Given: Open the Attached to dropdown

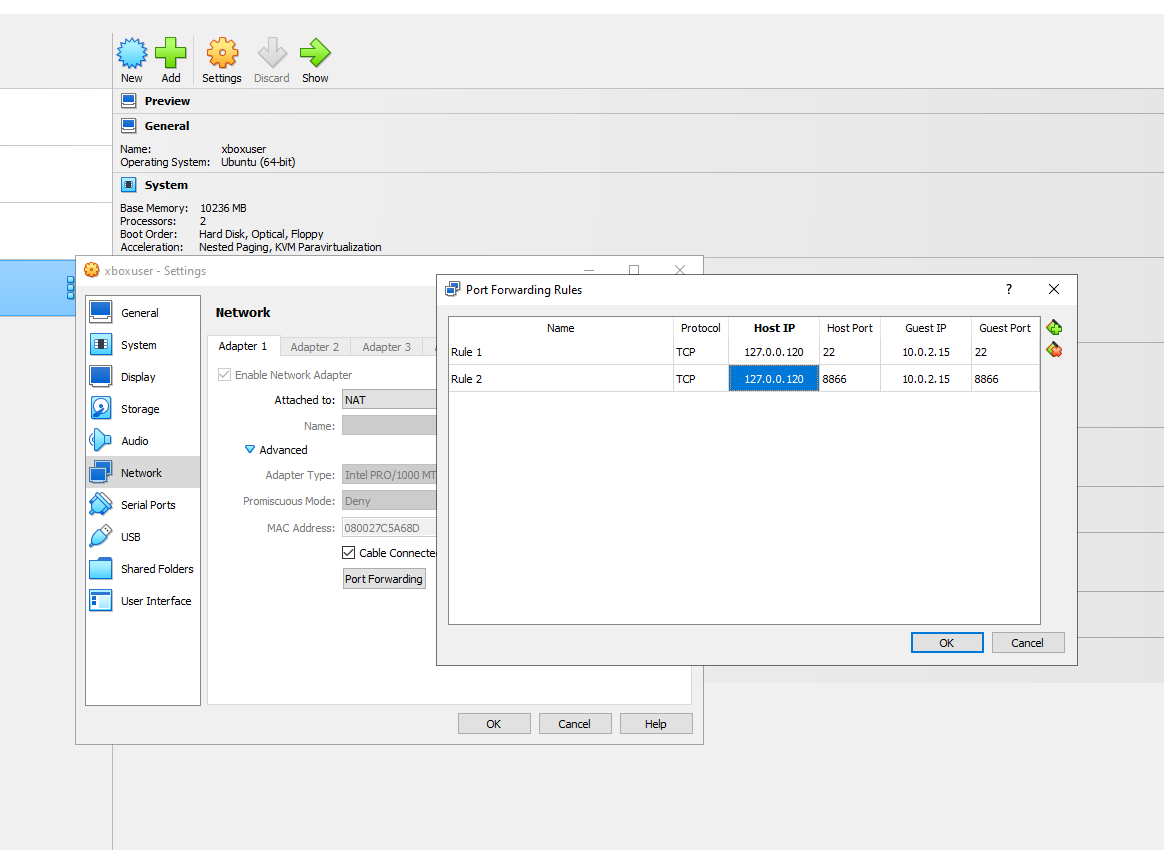Looking at the screenshot, I should point(389,400).
